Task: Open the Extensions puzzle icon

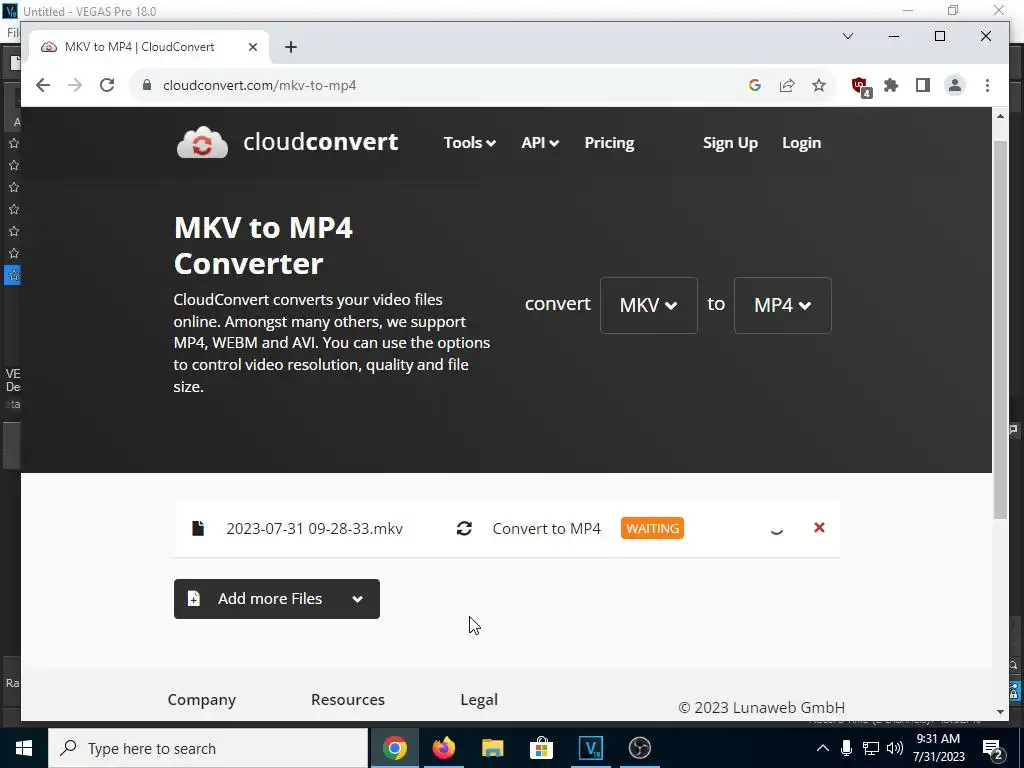Action: [x=891, y=85]
